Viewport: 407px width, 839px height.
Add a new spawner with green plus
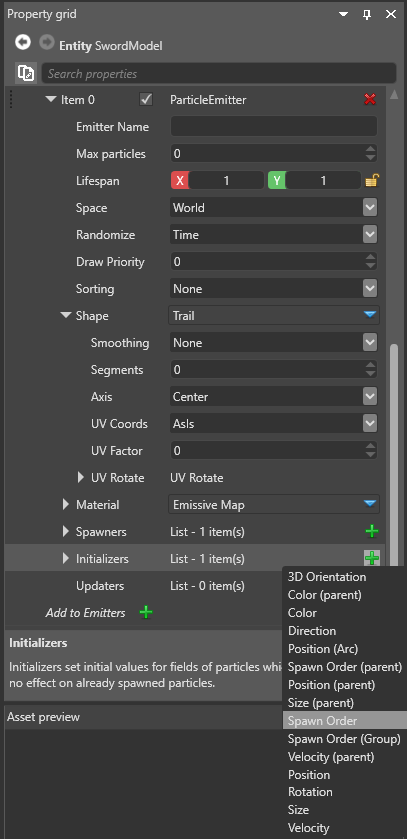(372, 531)
